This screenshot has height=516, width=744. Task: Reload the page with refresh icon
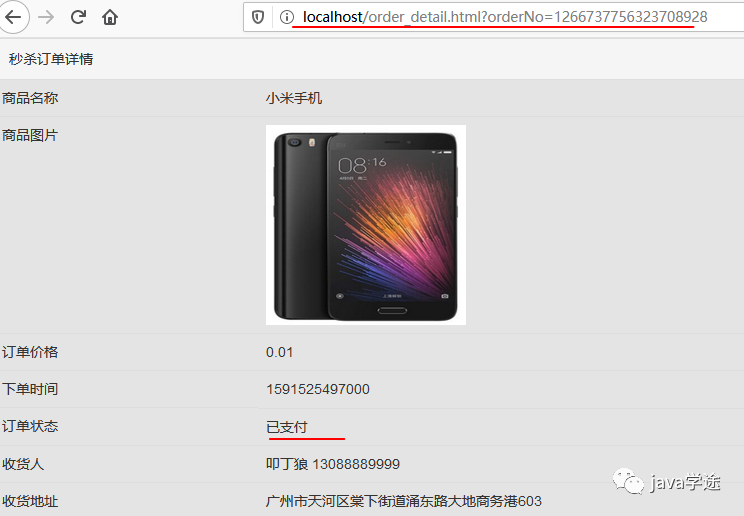[x=78, y=18]
